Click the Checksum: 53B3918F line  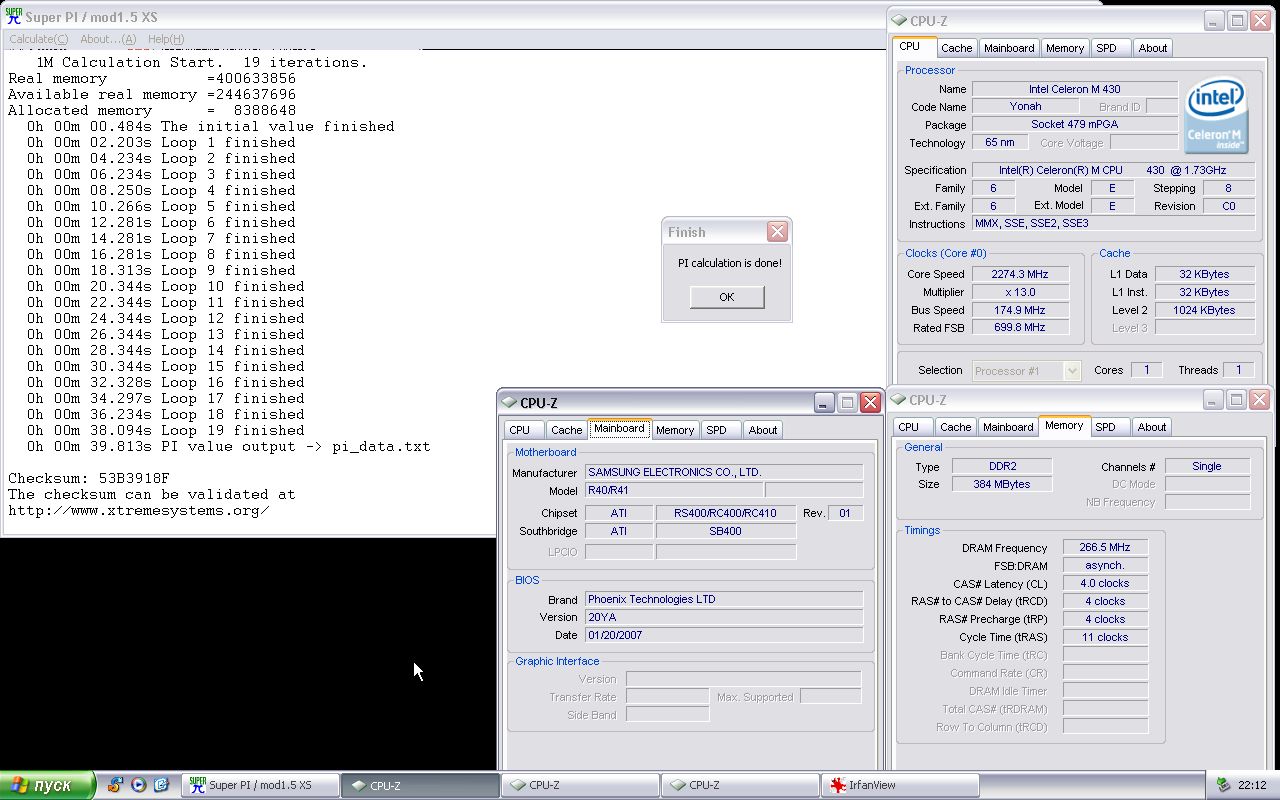point(89,478)
